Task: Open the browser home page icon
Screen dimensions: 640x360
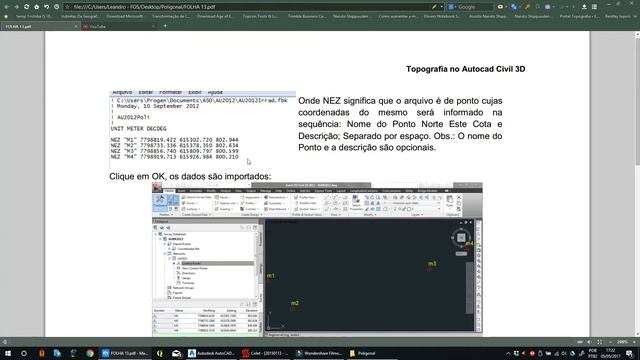Action: coord(36,7)
